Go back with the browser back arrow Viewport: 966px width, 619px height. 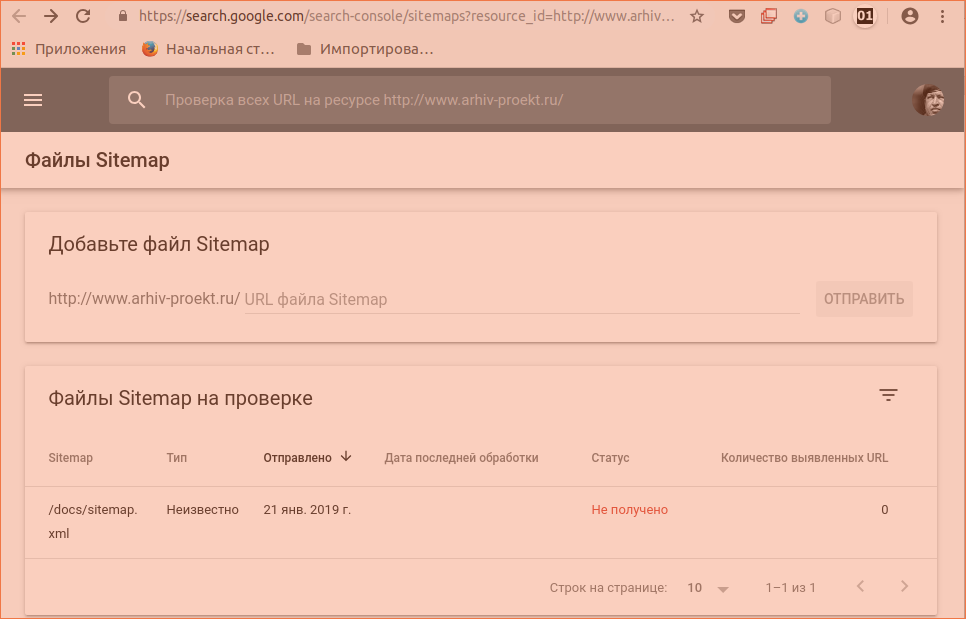pyautogui.click(x=18, y=16)
